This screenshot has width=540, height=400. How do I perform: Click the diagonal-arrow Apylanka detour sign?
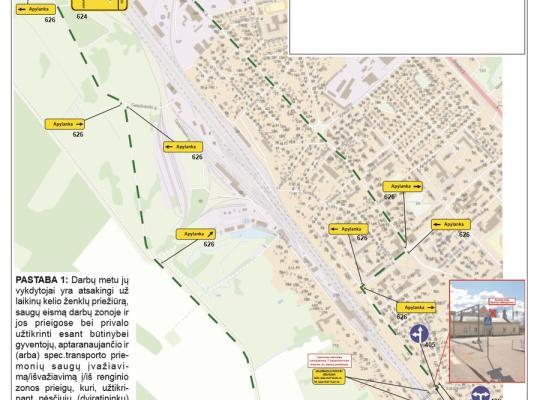point(196,234)
